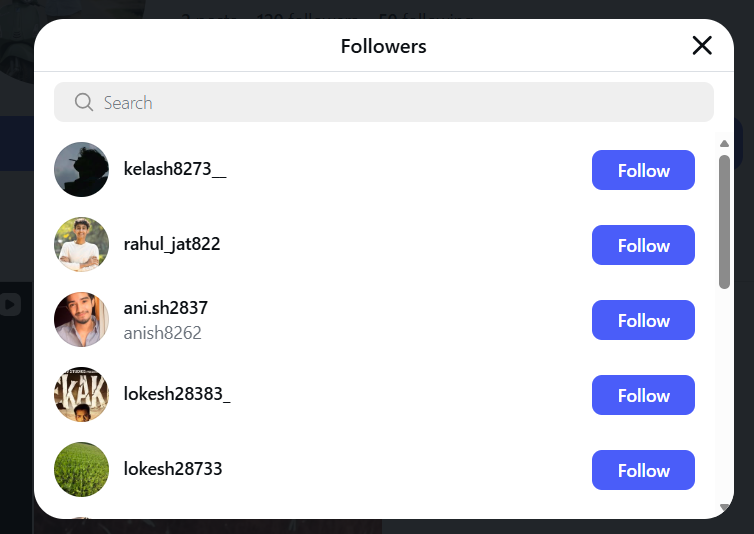Follow the user lokesh28383_
The image size is (754, 534).
pos(643,395)
